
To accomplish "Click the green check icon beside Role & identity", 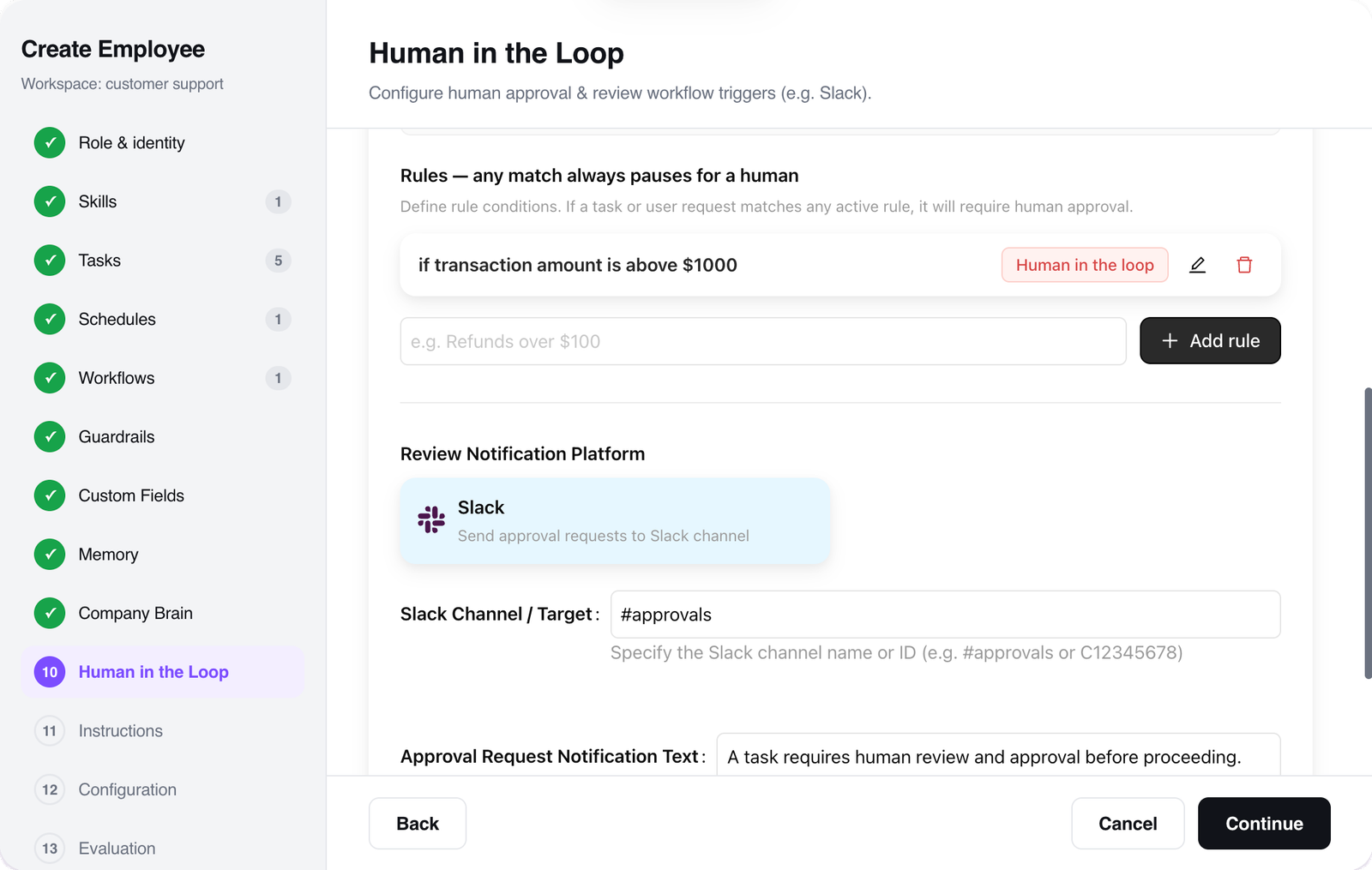I will [x=50, y=143].
